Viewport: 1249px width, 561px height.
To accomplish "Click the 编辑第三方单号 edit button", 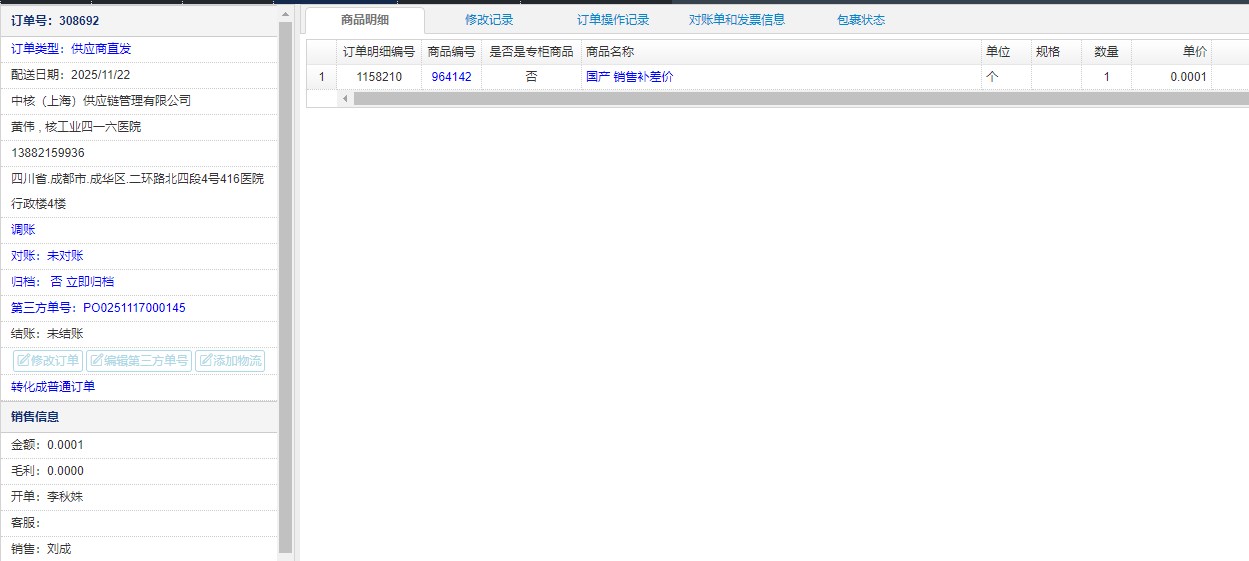I will (139, 361).
